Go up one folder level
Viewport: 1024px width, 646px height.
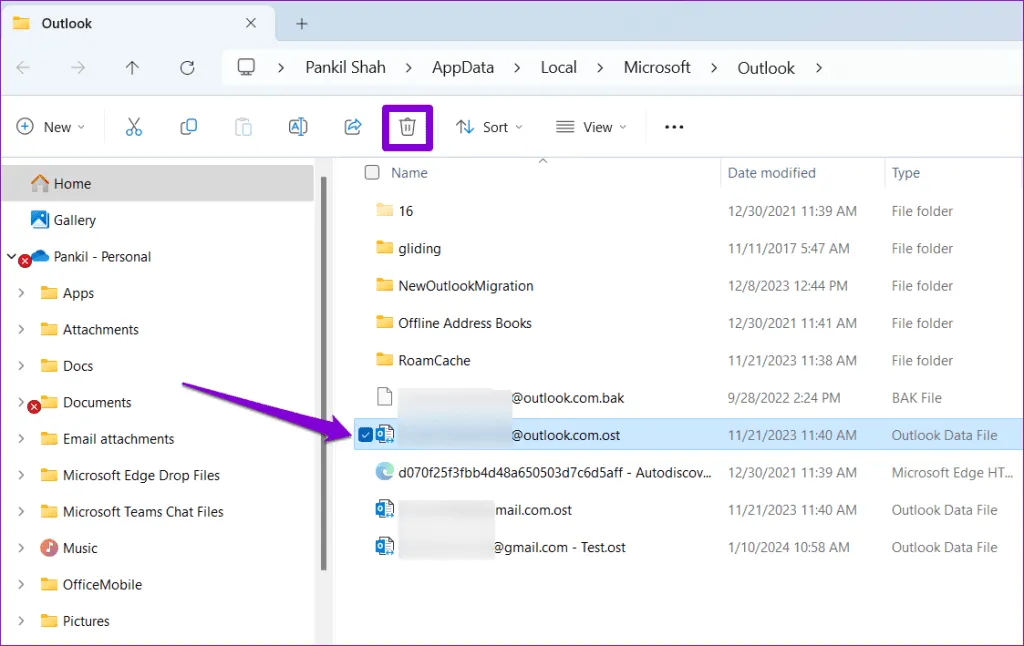click(x=132, y=68)
